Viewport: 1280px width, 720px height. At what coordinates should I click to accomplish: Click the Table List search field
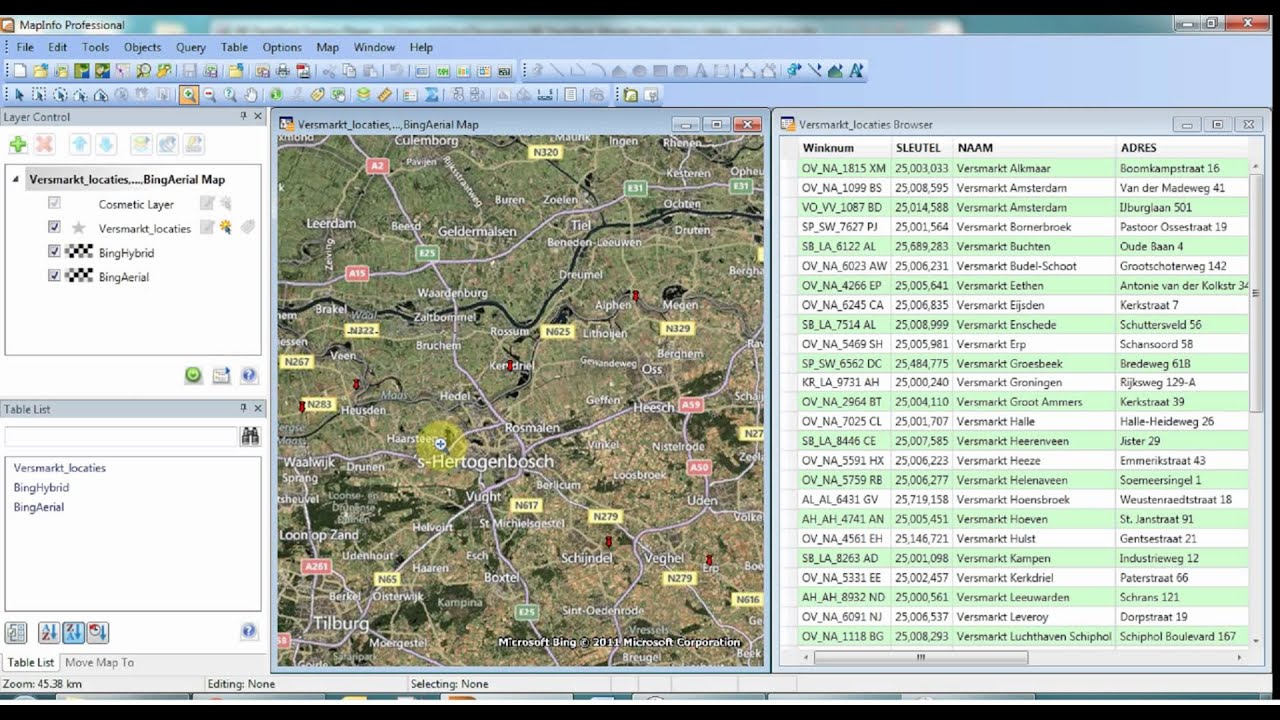click(x=120, y=436)
